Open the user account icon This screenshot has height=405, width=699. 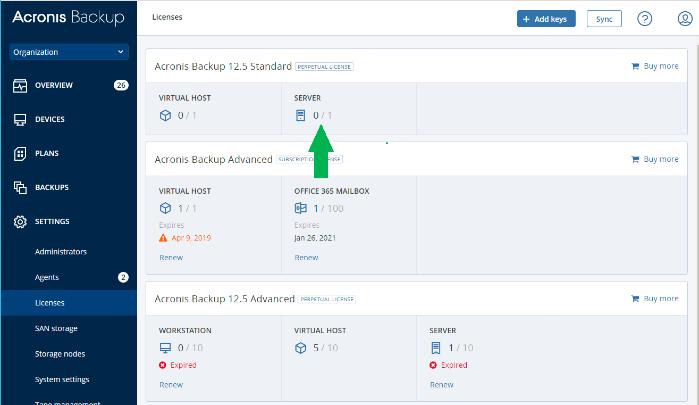685,19
